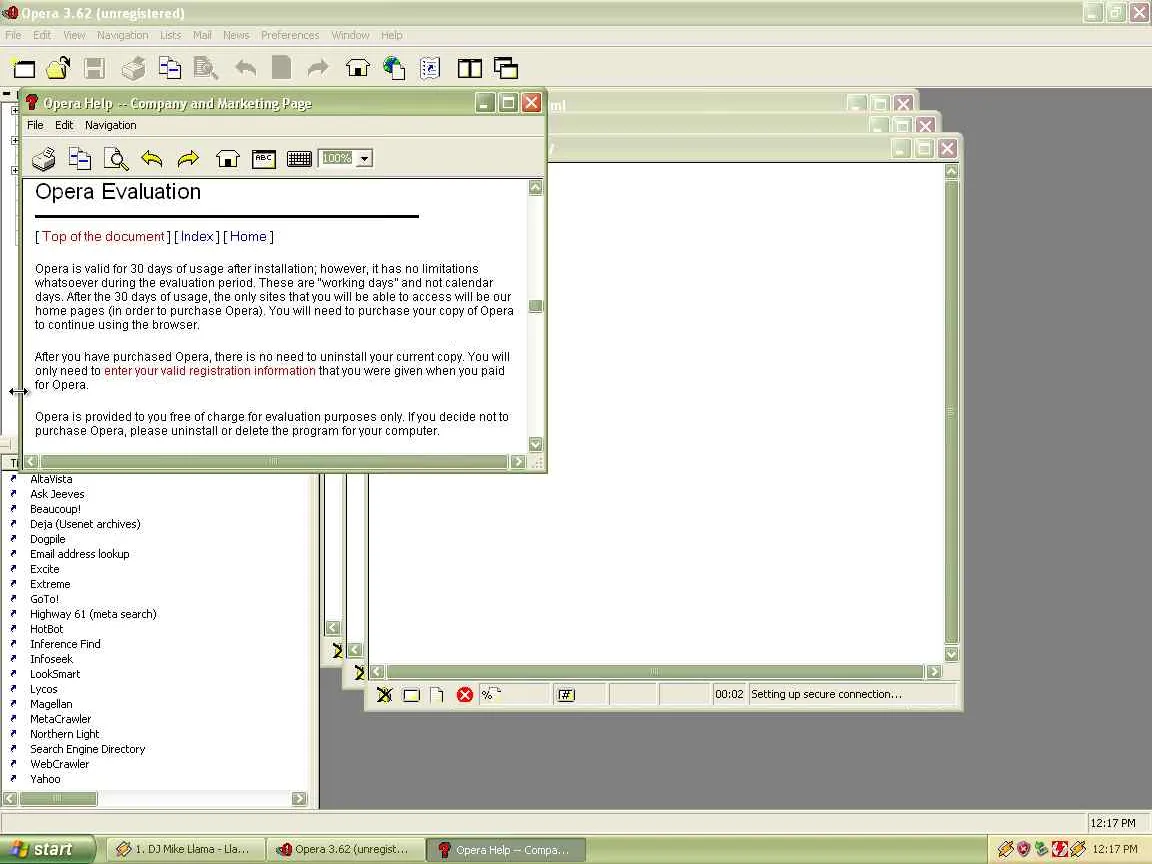Open the zoom 100% dropdown in Help window

[x=365, y=158]
